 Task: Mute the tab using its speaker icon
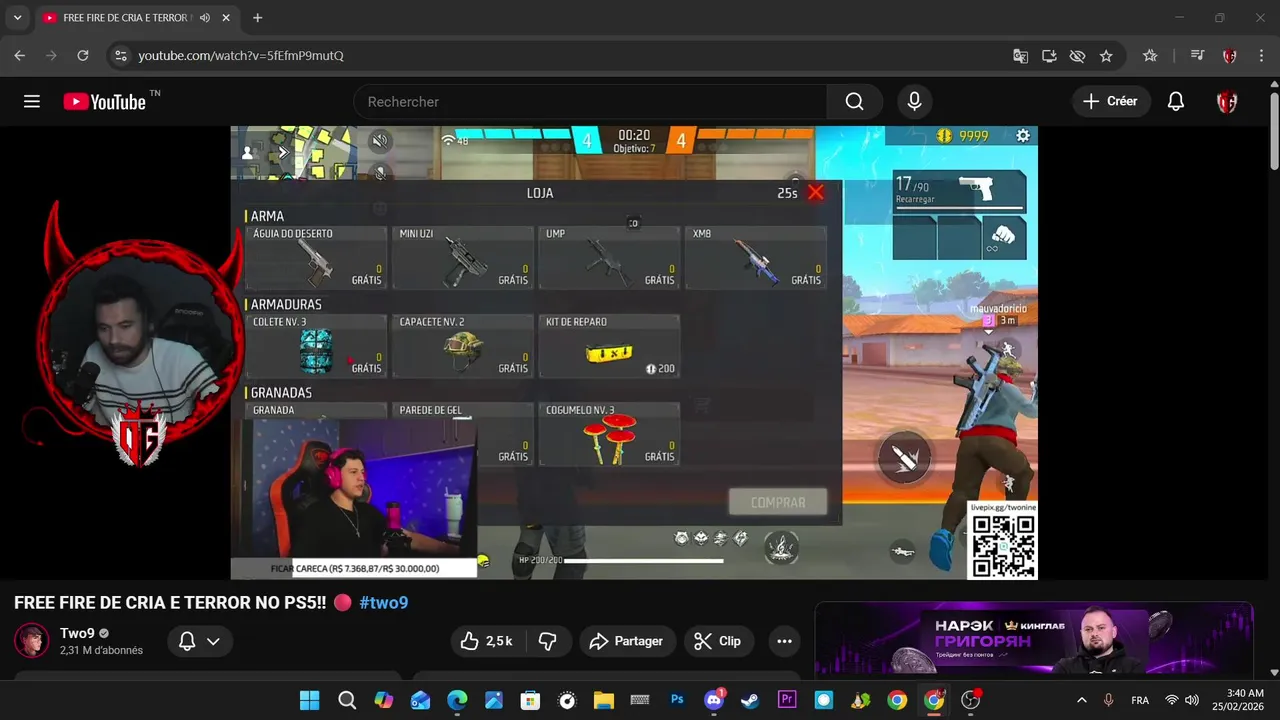pos(205,18)
